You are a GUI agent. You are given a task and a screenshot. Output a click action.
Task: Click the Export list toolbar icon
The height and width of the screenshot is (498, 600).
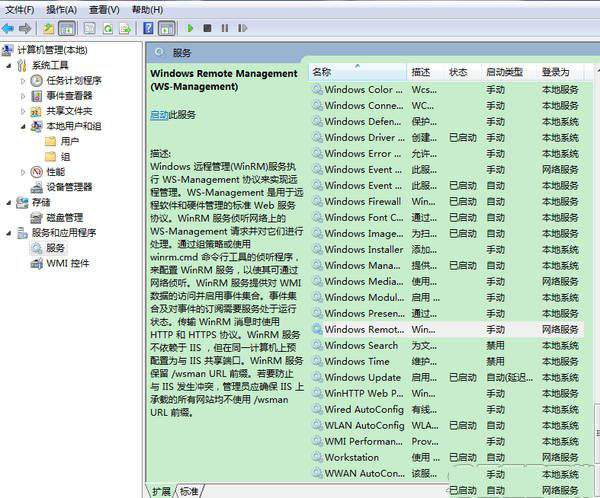125,28
